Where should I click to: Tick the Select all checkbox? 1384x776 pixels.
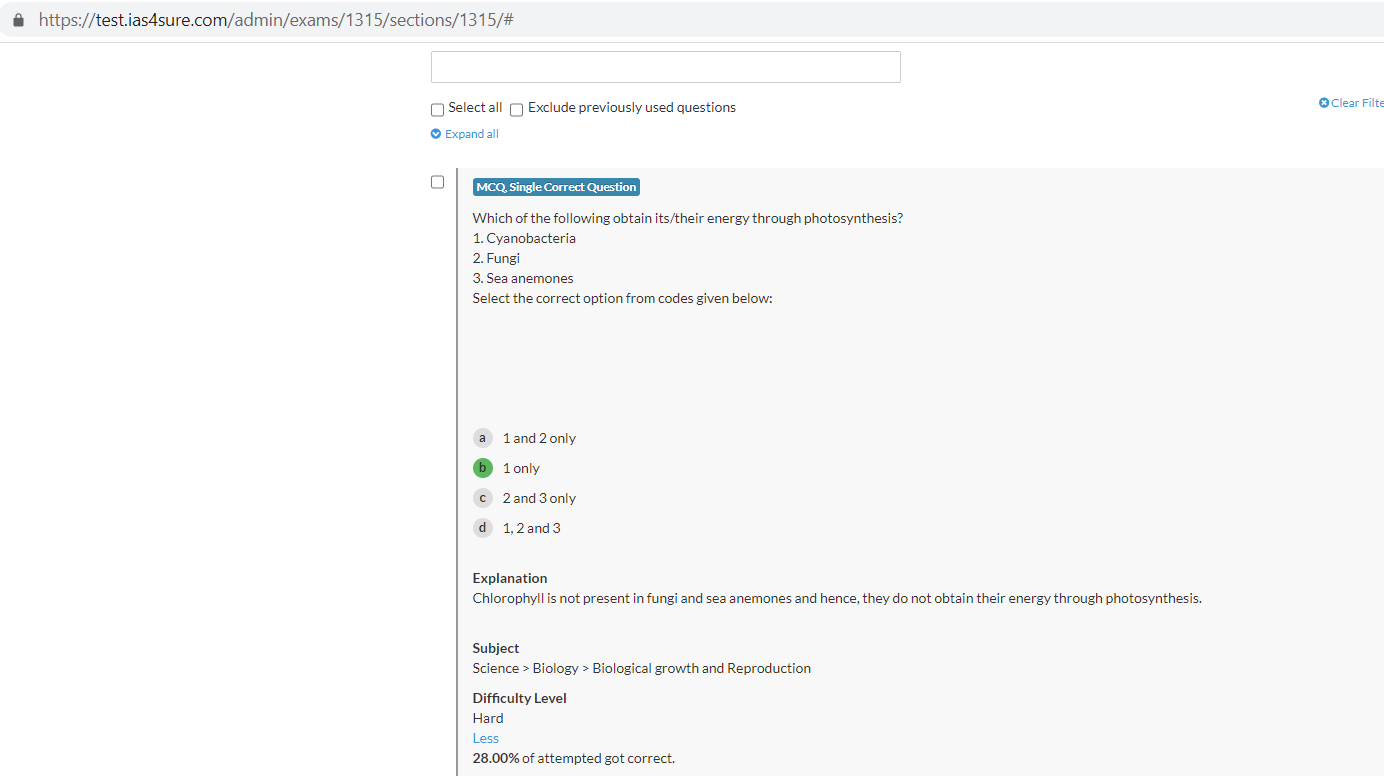(437, 109)
